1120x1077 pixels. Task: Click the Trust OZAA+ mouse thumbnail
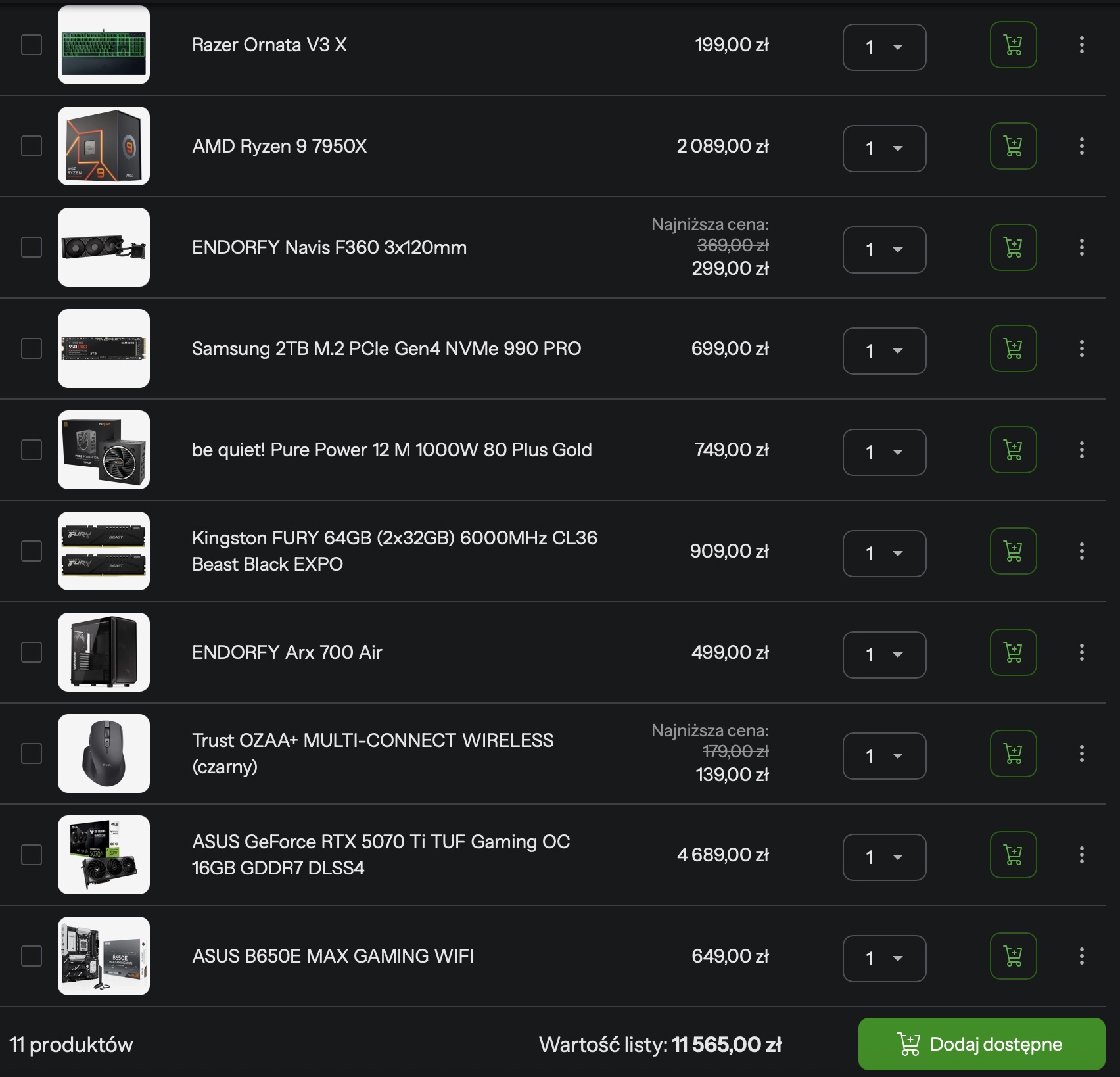(104, 754)
